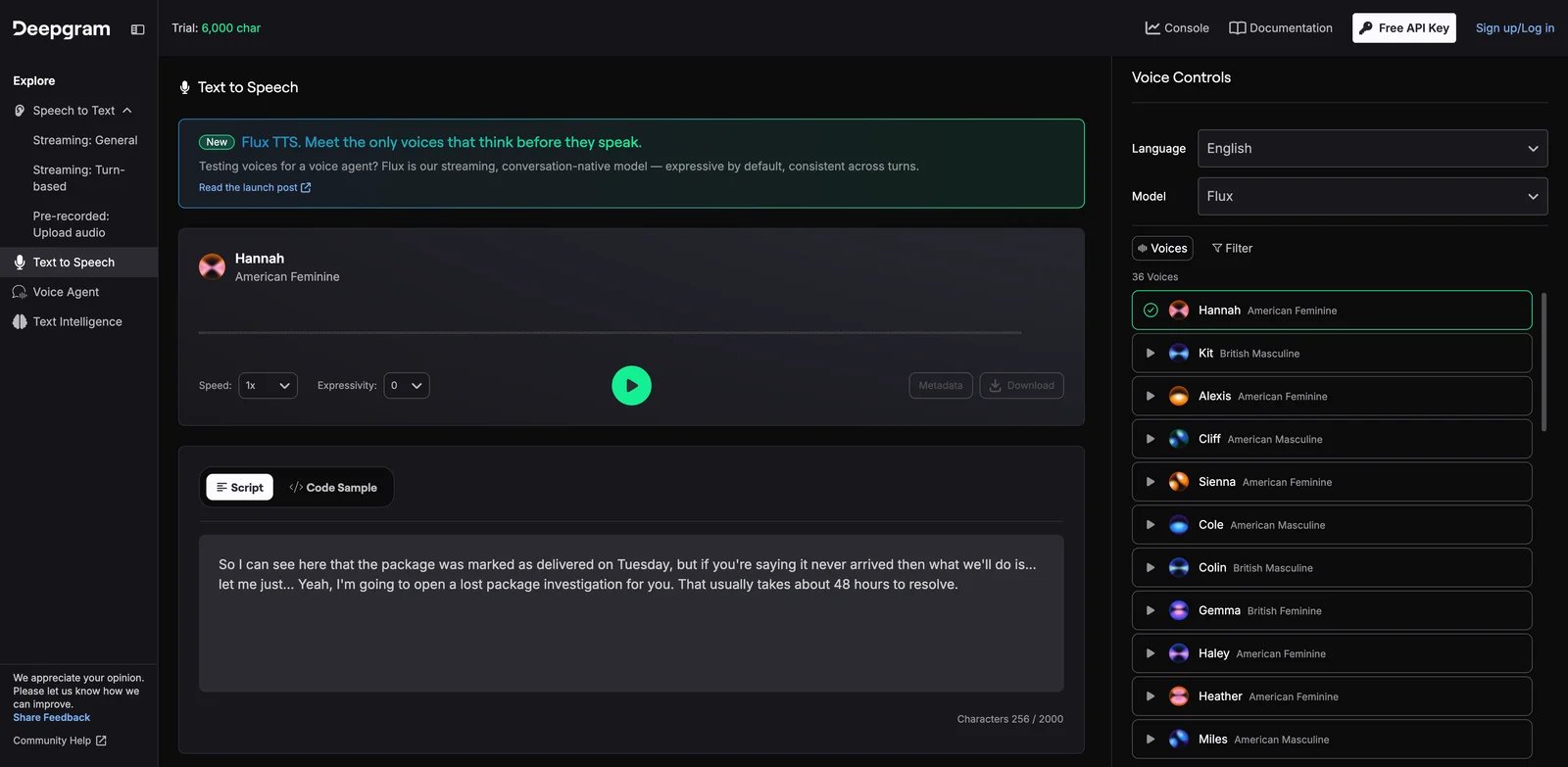Switch to the Script tab
The width and height of the screenshot is (1568, 767).
[x=239, y=487]
